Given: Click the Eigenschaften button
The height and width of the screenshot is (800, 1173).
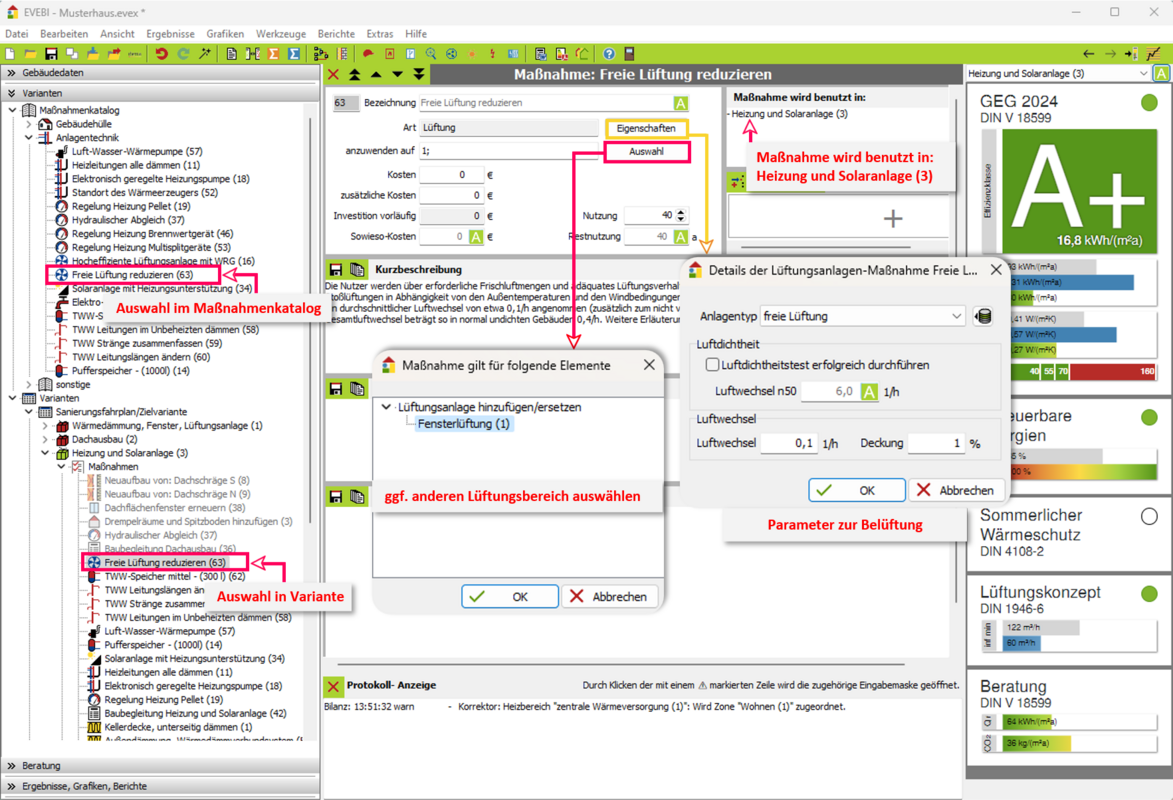Looking at the screenshot, I should [x=645, y=129].
